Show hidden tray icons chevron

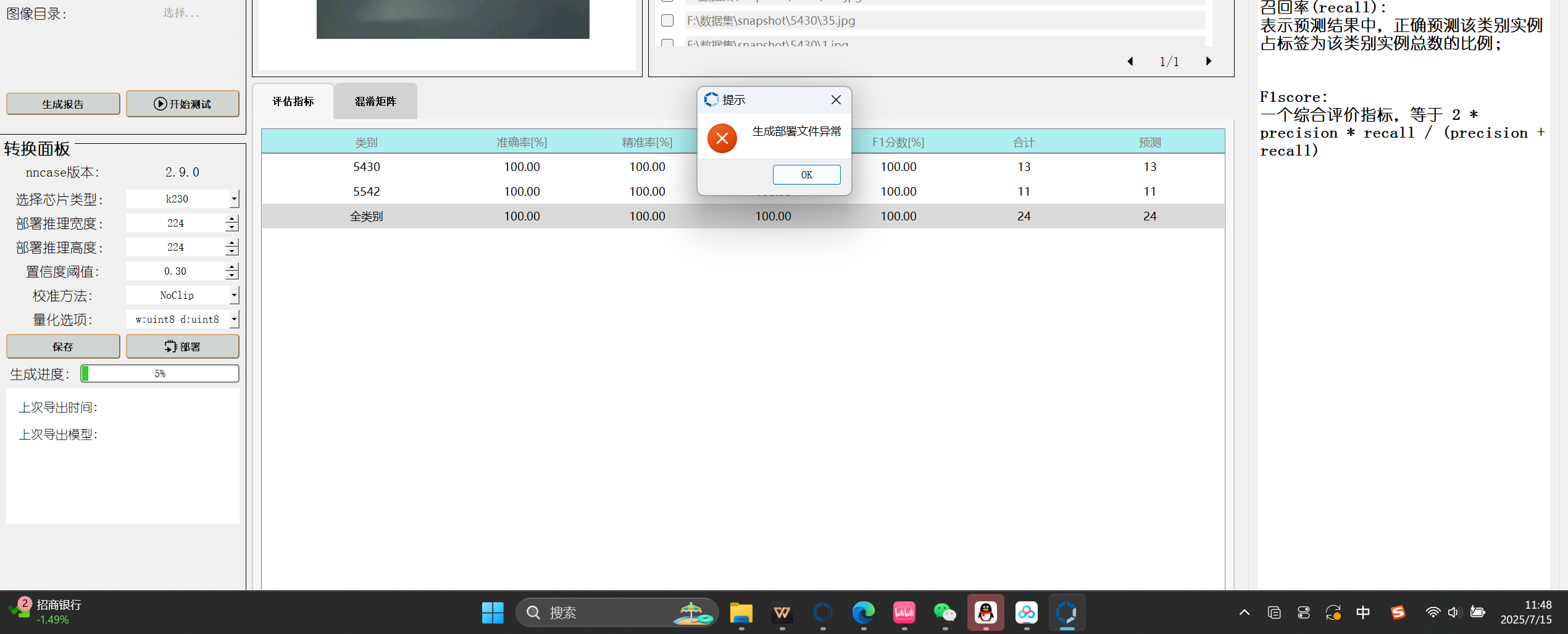pos(1245,612)
